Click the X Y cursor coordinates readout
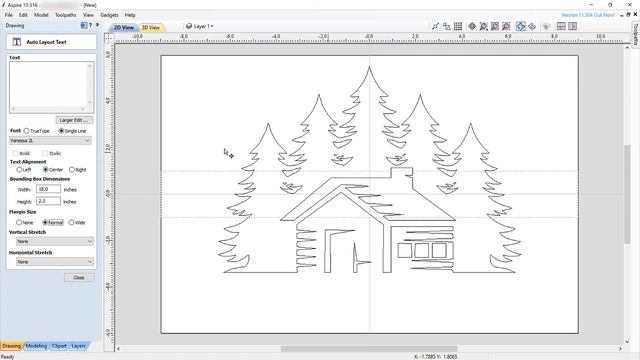The width and height of the screenshot is (640, 360). pos(436,357)
